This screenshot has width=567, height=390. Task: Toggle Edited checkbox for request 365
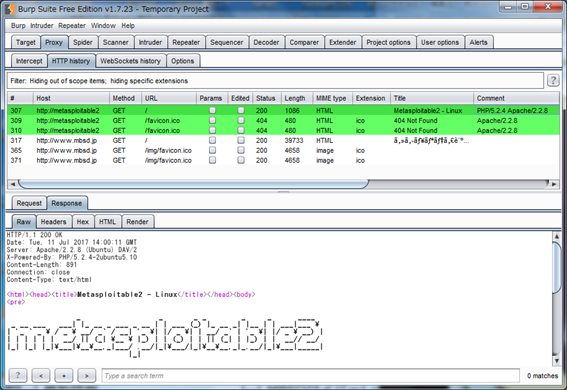241,150
